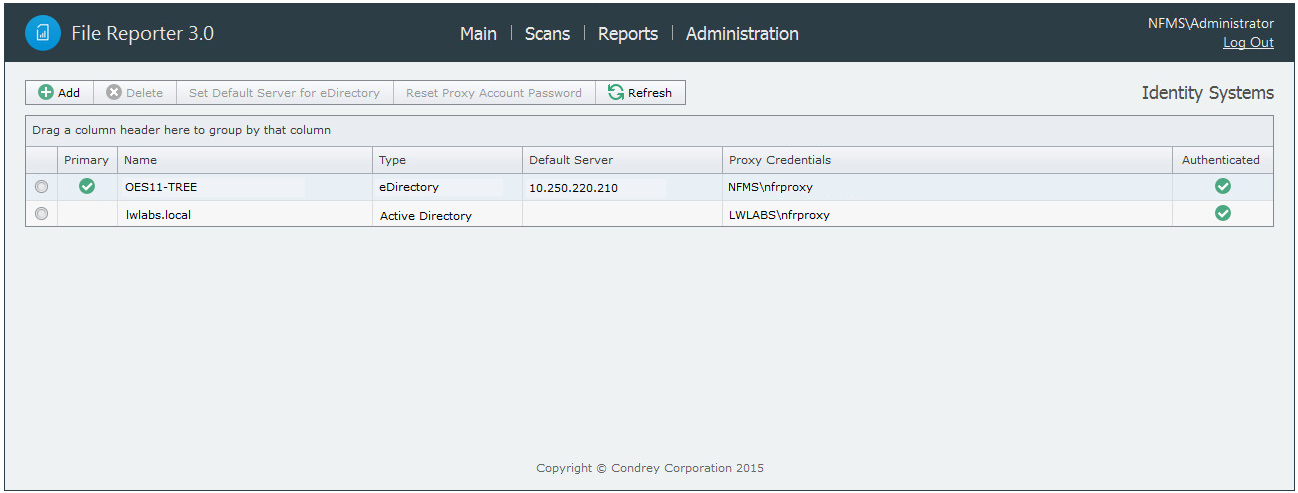The image size is (1298, 493).
Task: Click the Log Out link
Action: 1248,43
